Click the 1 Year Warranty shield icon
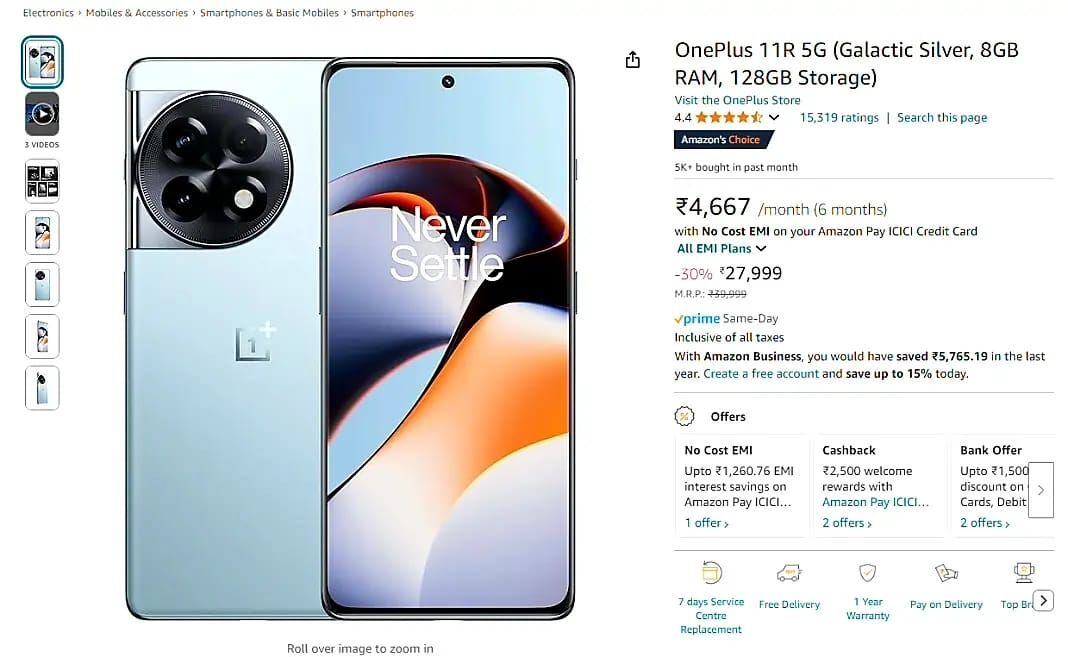The height and width of the screenshot is (657, 1068). coord(867,573)
